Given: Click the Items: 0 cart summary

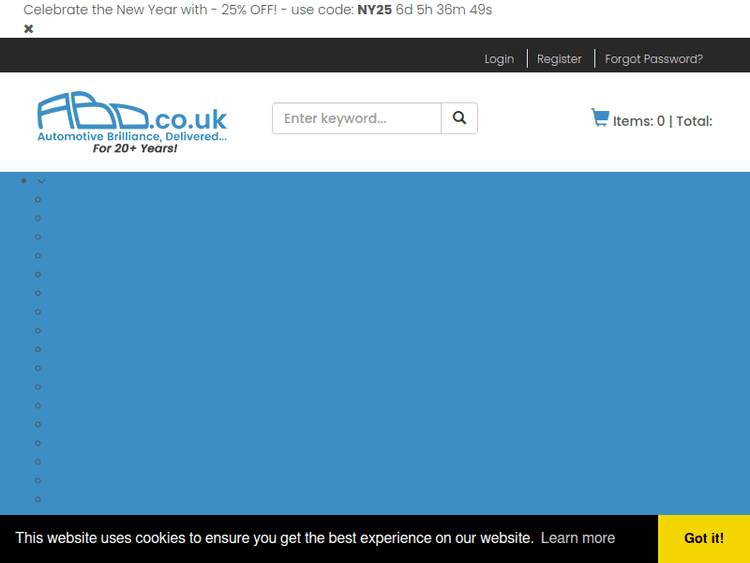Looking at the screenshot, I should (x=638, y=121).
